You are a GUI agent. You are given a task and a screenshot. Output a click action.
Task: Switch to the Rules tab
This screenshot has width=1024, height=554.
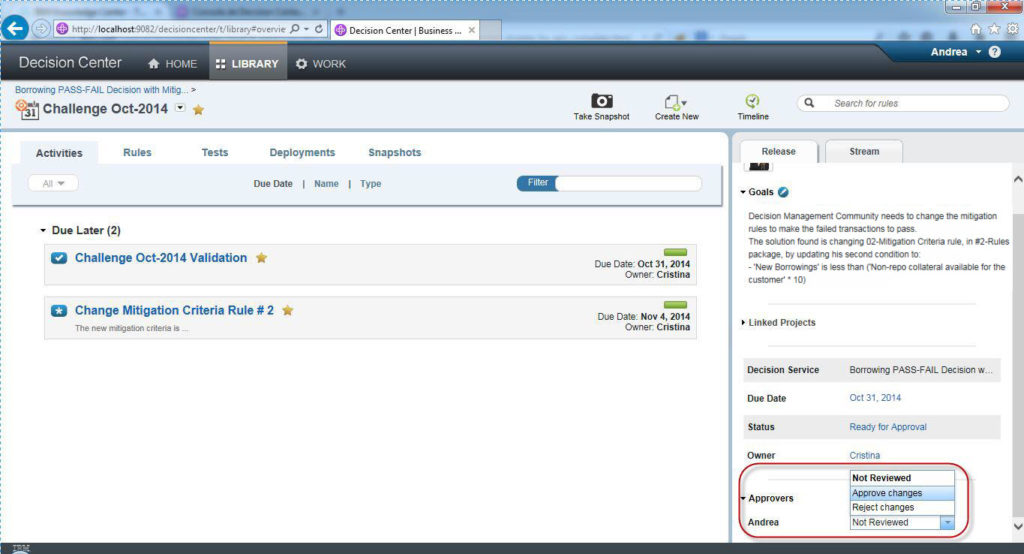137,153
